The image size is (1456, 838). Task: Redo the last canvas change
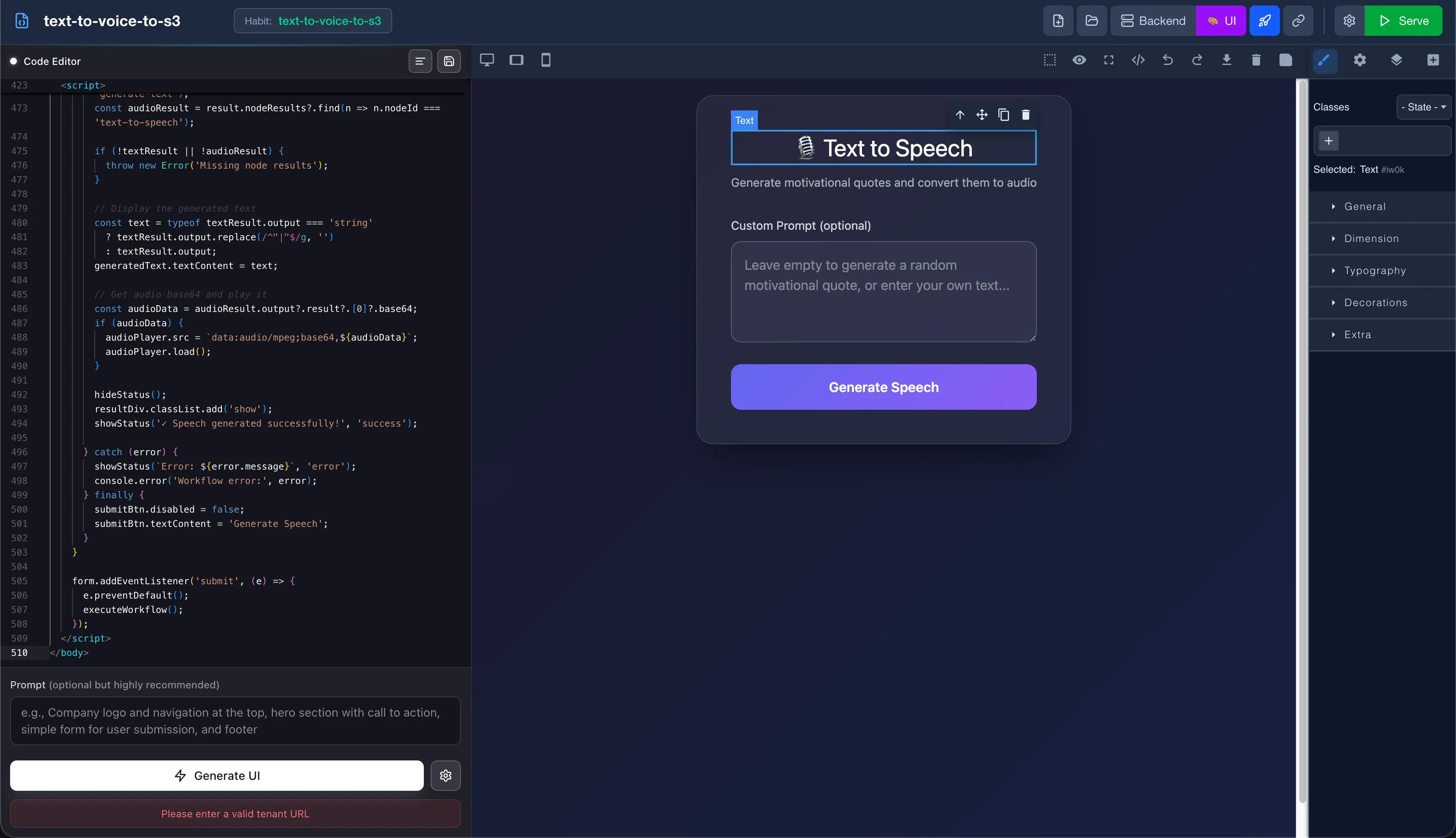[1197, 60]
